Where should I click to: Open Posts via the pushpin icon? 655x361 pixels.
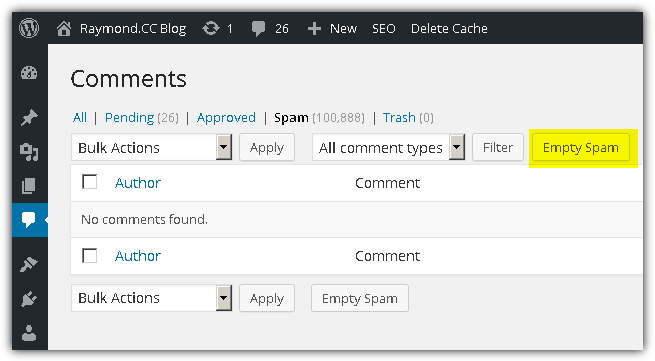(29, 118)
